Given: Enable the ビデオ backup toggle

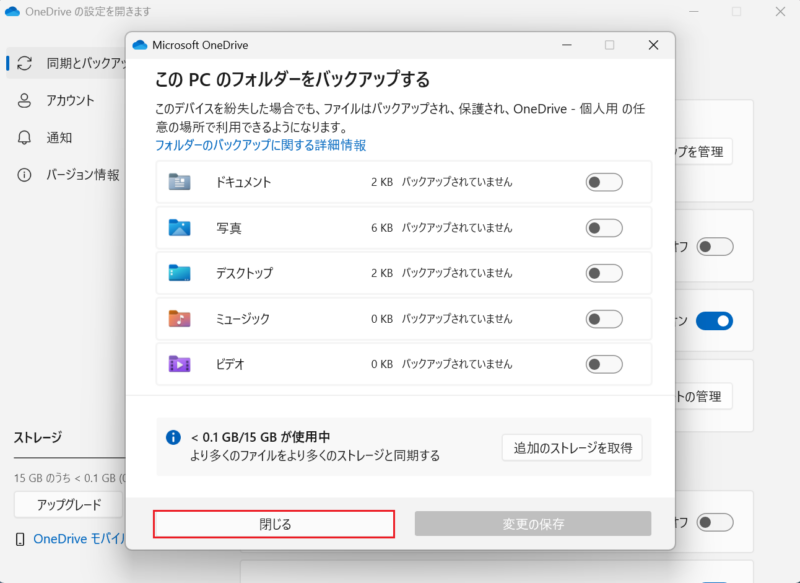Looking at the screenshot, I should (x=604, y=364).
